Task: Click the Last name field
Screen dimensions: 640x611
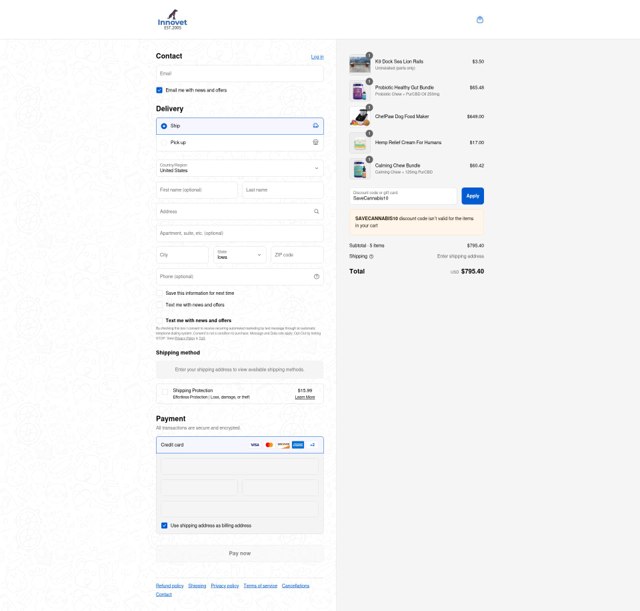Action: click(x=283, y=190)
